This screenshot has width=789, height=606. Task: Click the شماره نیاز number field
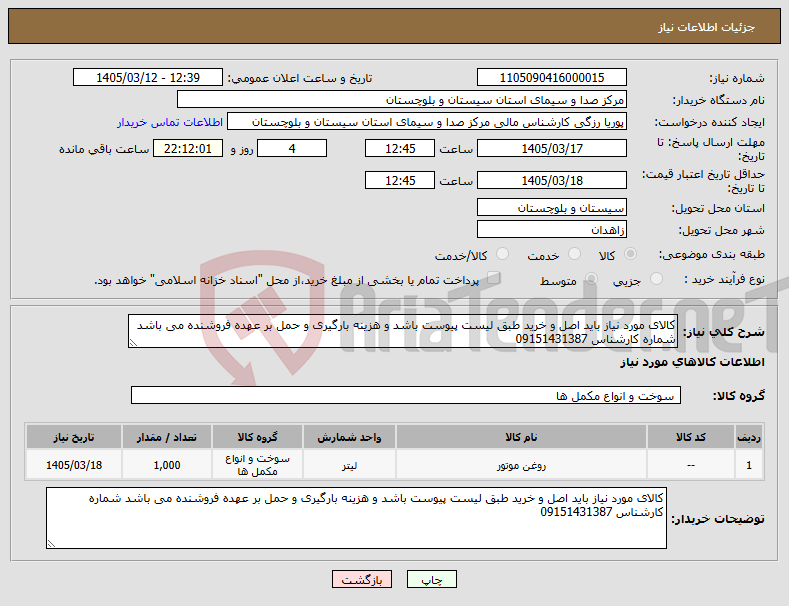pos(551,78)
